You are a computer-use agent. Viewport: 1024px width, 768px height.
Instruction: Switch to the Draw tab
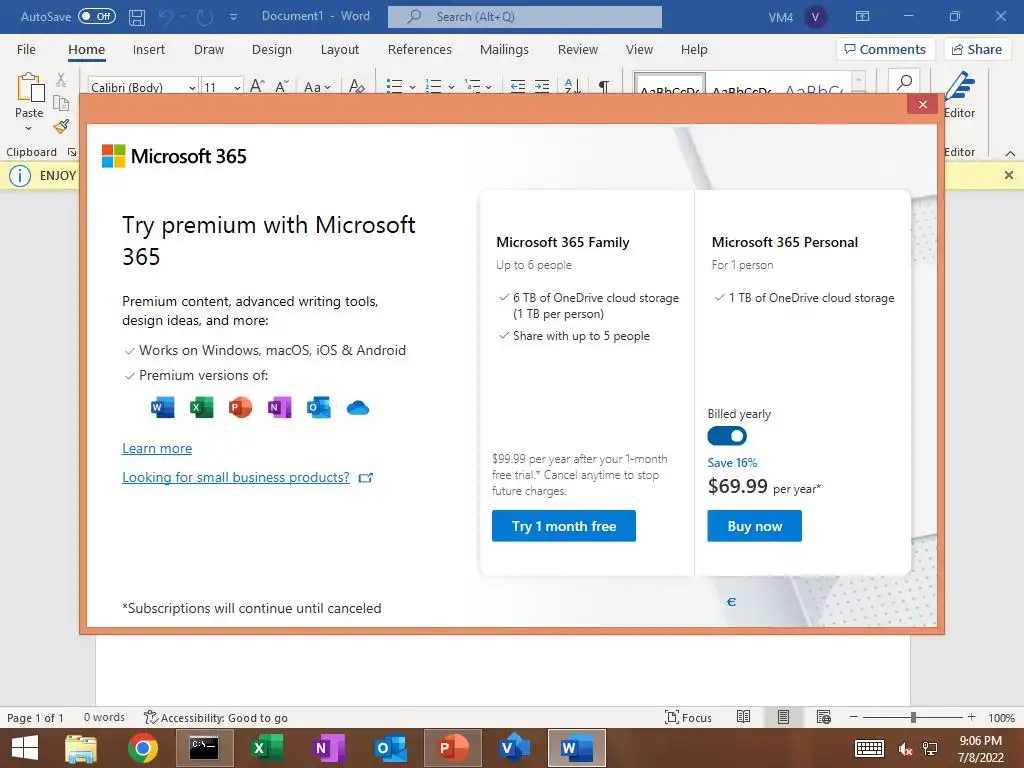pyautogui.click(x=208, y=50)
